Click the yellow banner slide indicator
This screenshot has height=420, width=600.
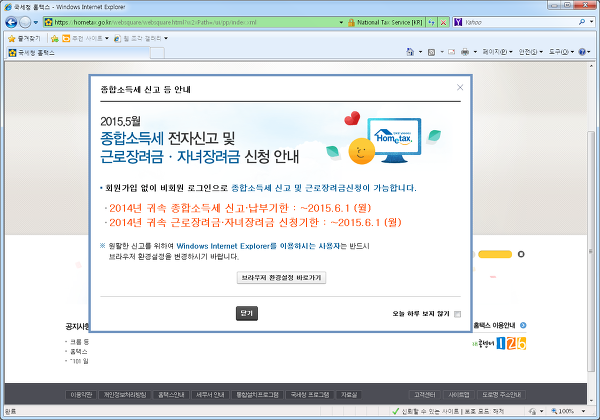[495, 254]
